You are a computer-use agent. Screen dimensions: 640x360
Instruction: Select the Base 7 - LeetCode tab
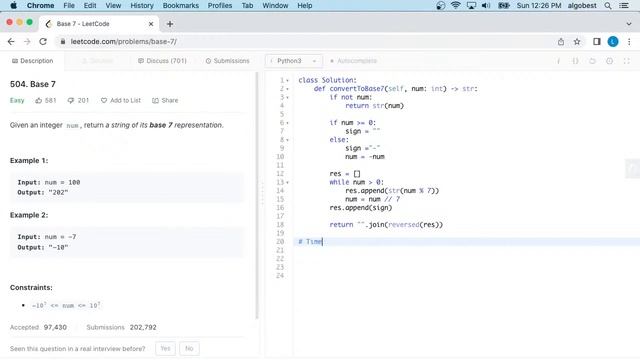100,24
